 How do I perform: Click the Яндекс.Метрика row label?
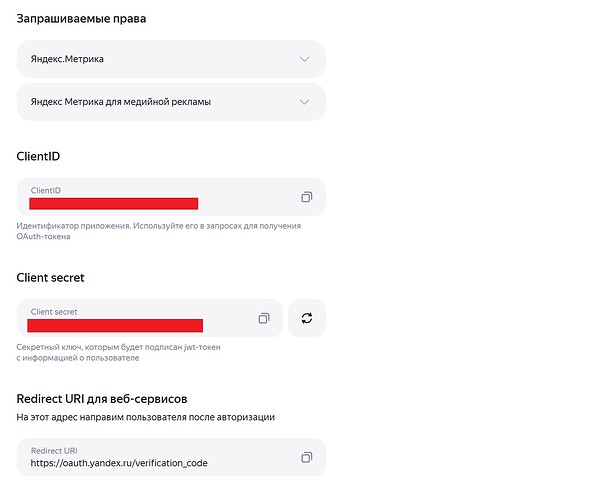tap(67, 59)
